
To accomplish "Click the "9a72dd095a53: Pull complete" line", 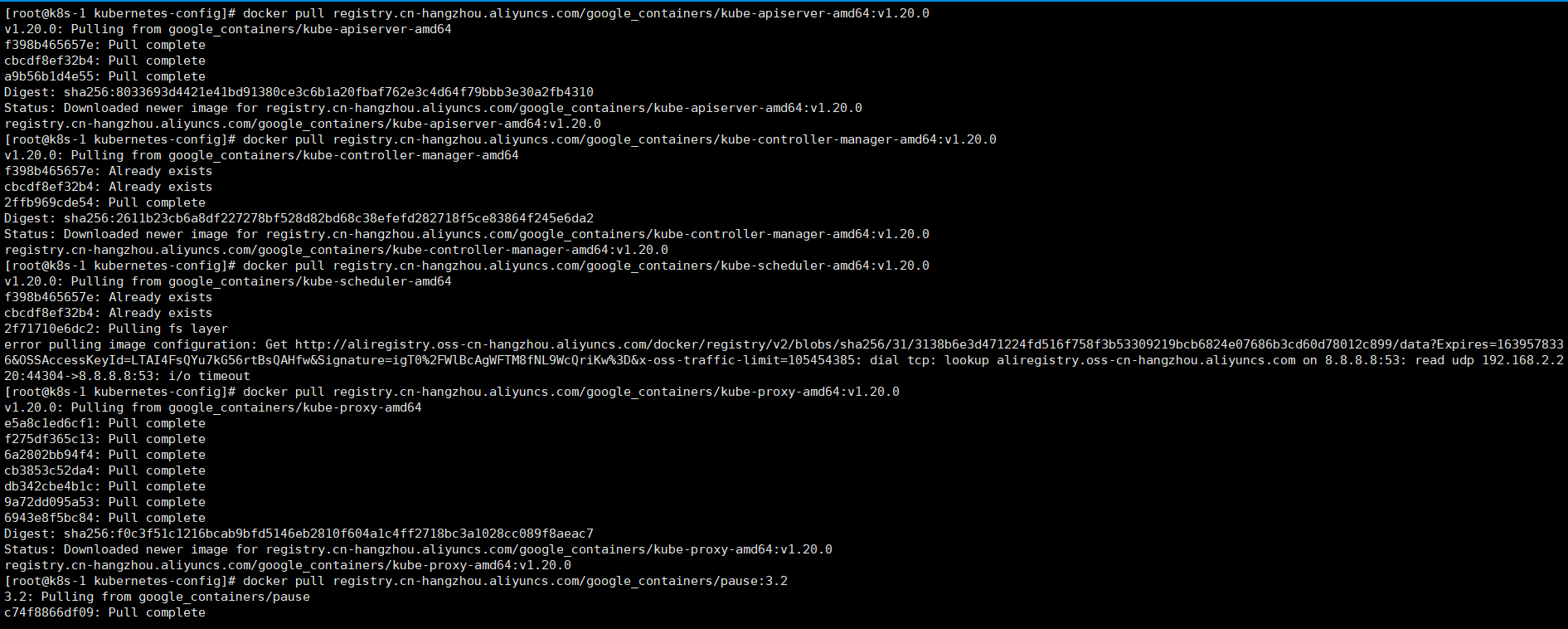I will click(x=104, y=502).
